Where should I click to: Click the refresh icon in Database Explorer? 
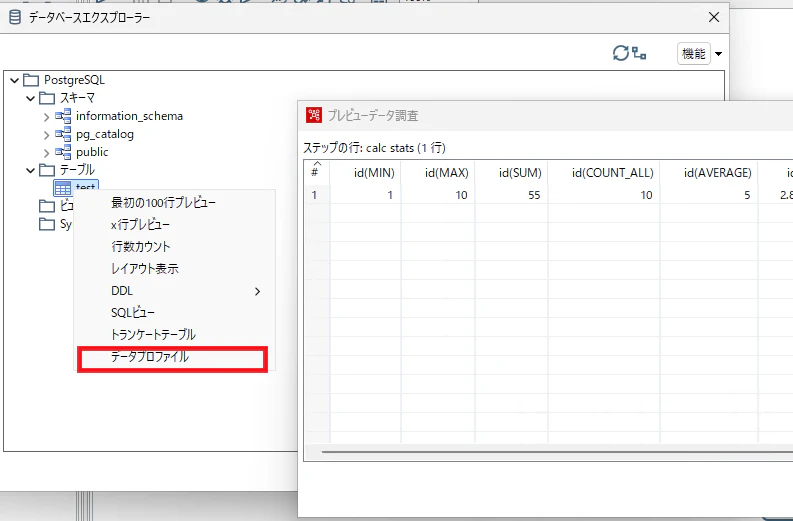pos(621,53)
